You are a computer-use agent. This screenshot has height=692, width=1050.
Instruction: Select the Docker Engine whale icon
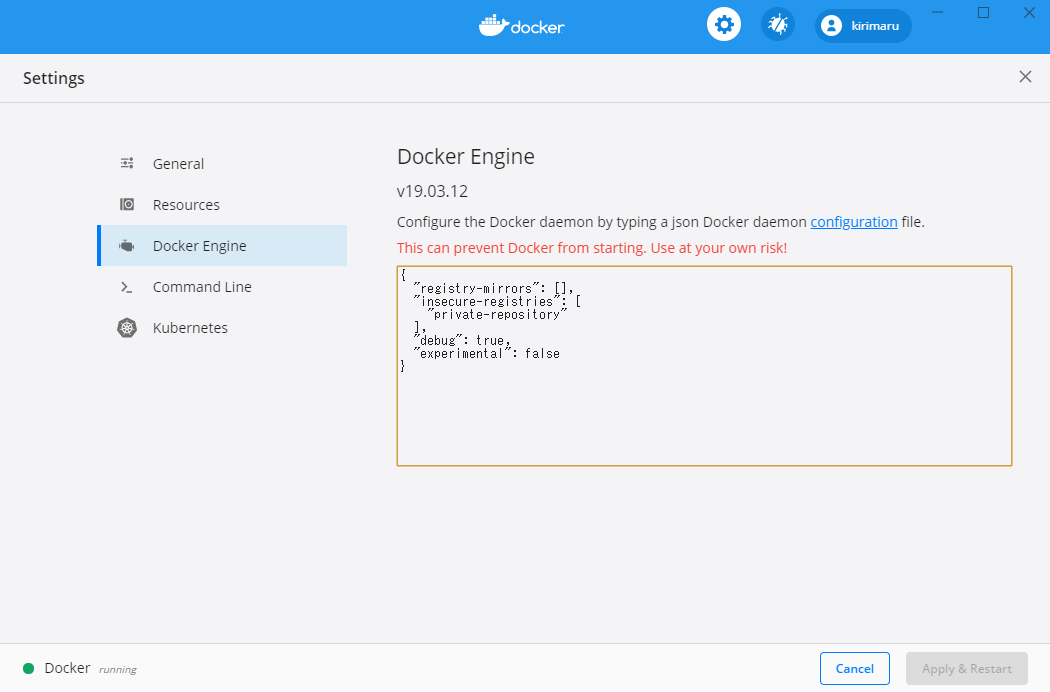[x=127, y=246]
